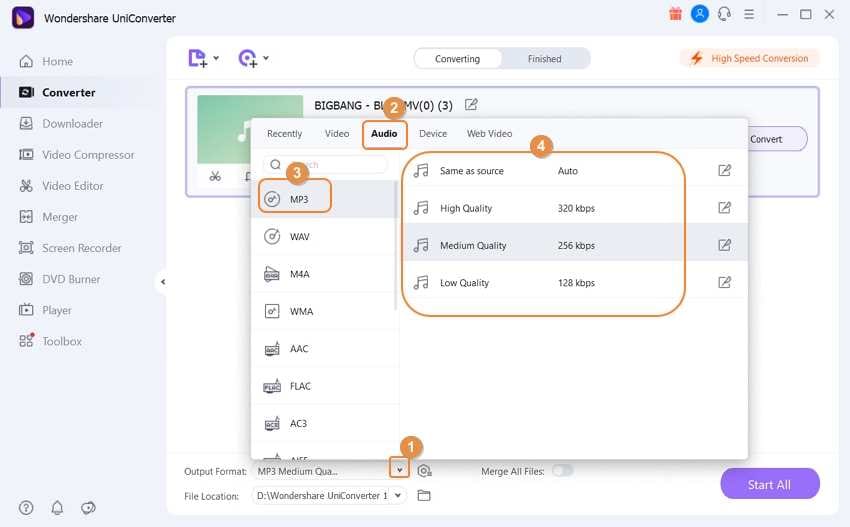The height and width of the screenshot is (527, 850).
Task: Toggle the Merge All Files switch
Action: coord(562,470)
